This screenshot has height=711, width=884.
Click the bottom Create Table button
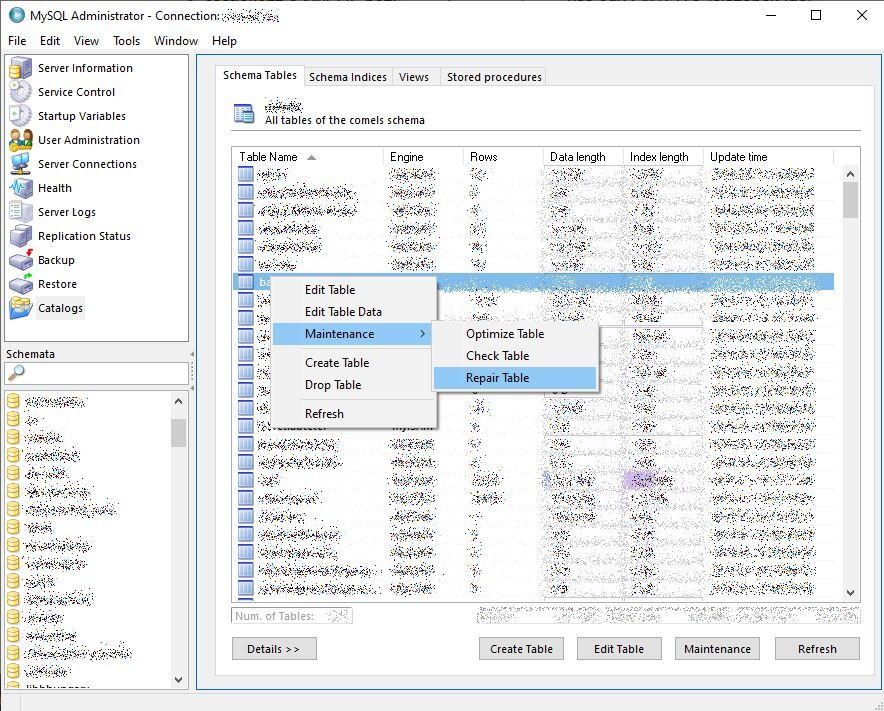pyautogui.click(x=521, y=649)
